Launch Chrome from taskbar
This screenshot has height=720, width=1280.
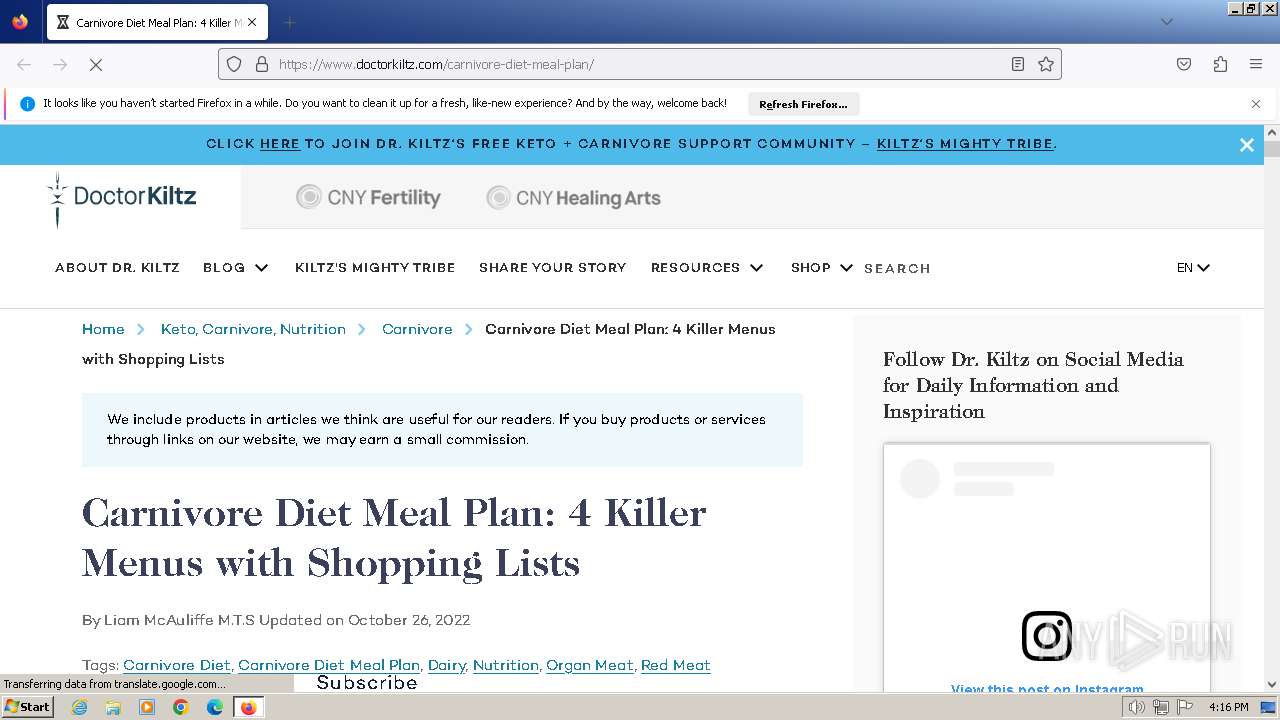point(181,707)
